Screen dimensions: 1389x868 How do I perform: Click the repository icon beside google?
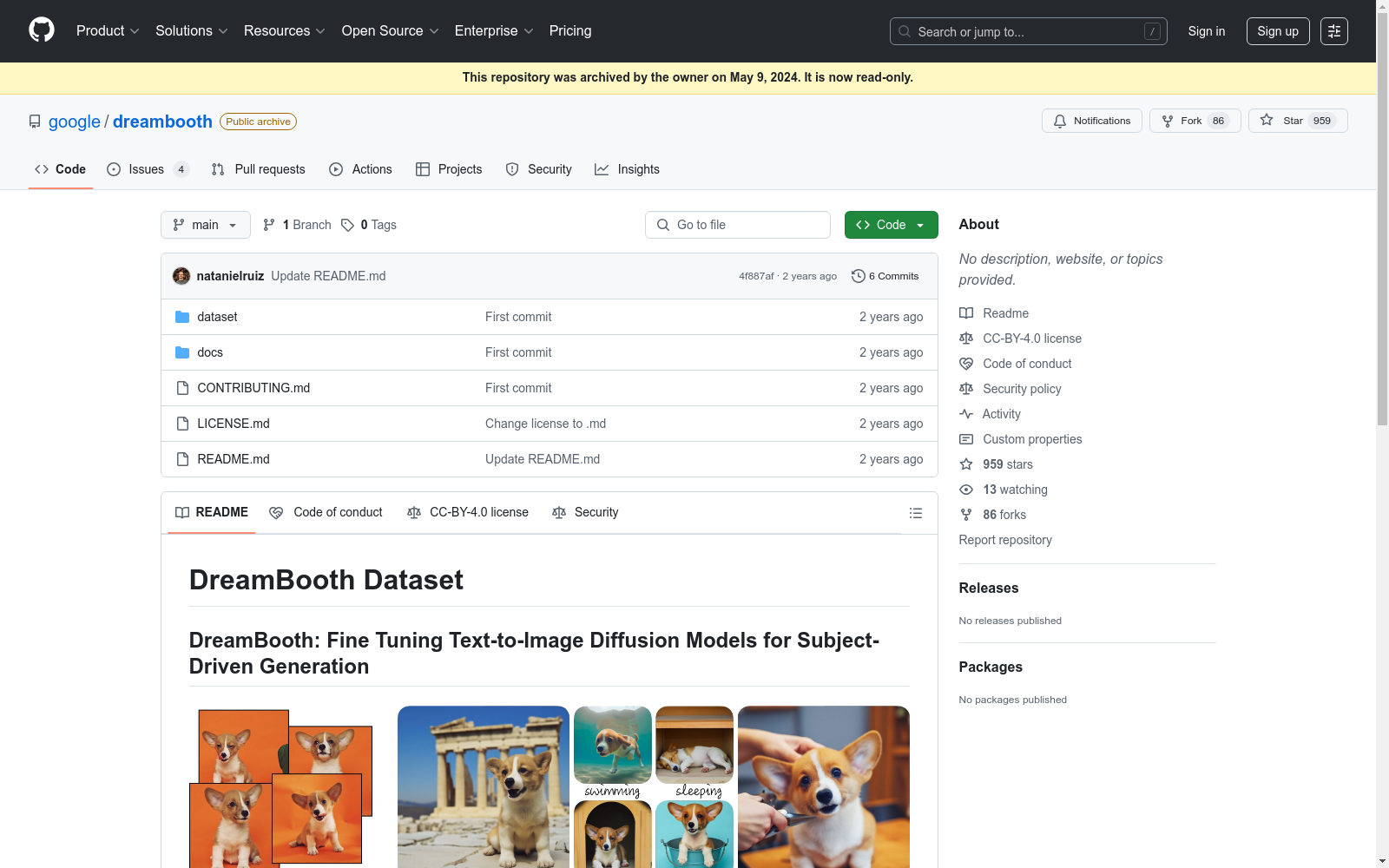pyautogui.click(x=35, y=122)
